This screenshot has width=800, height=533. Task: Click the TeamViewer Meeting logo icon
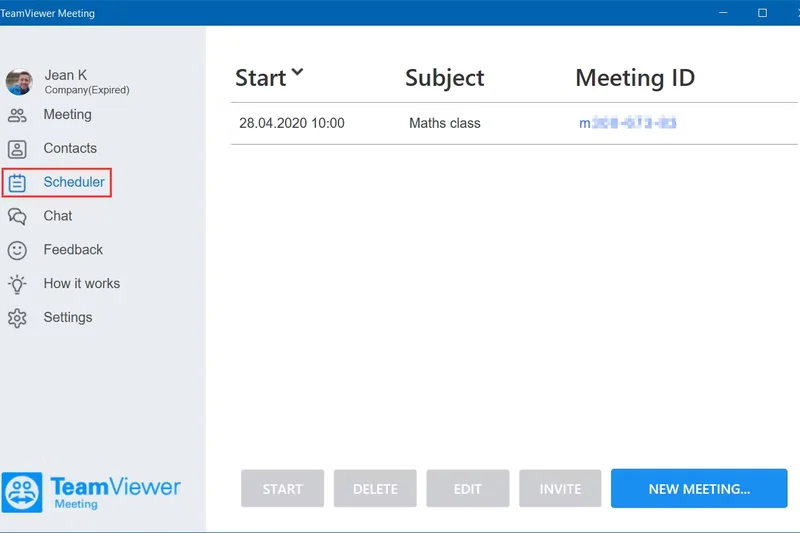click(22, 492)
